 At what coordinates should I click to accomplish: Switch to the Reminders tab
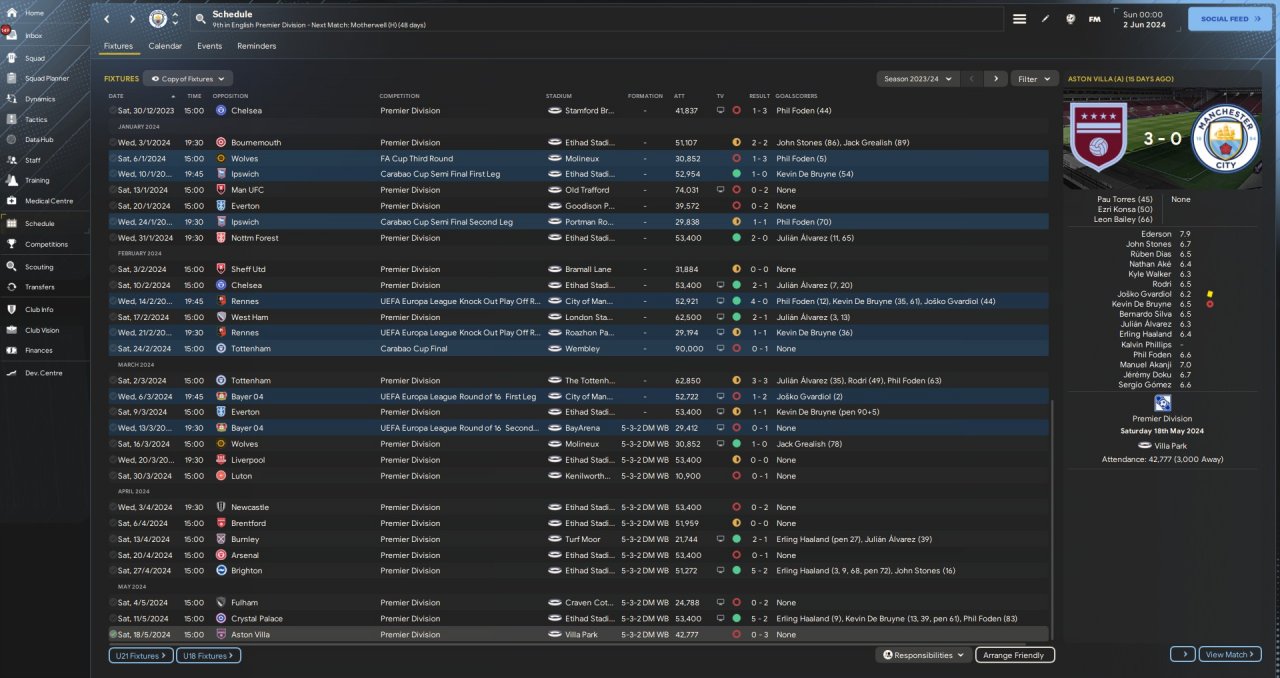(x=257, y=46)
